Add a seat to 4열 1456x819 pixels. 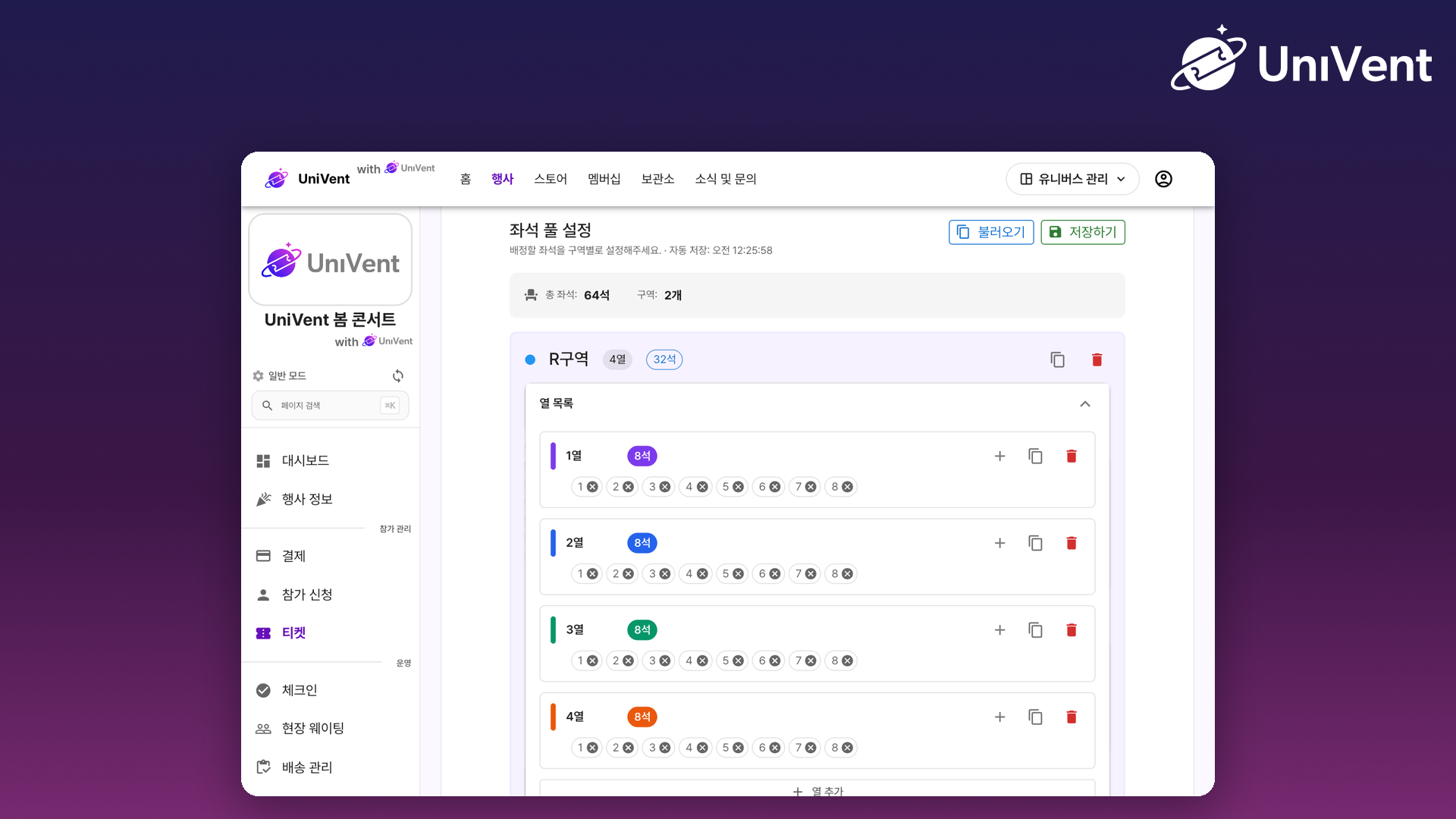999,717
